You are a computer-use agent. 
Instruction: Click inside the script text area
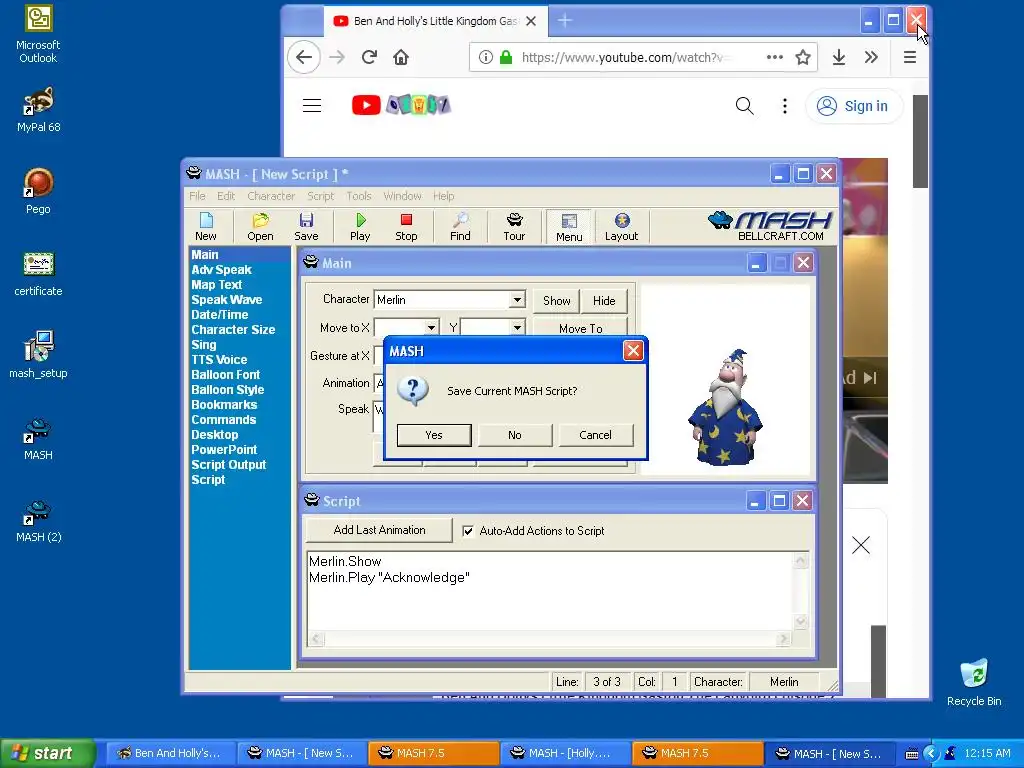551,592
